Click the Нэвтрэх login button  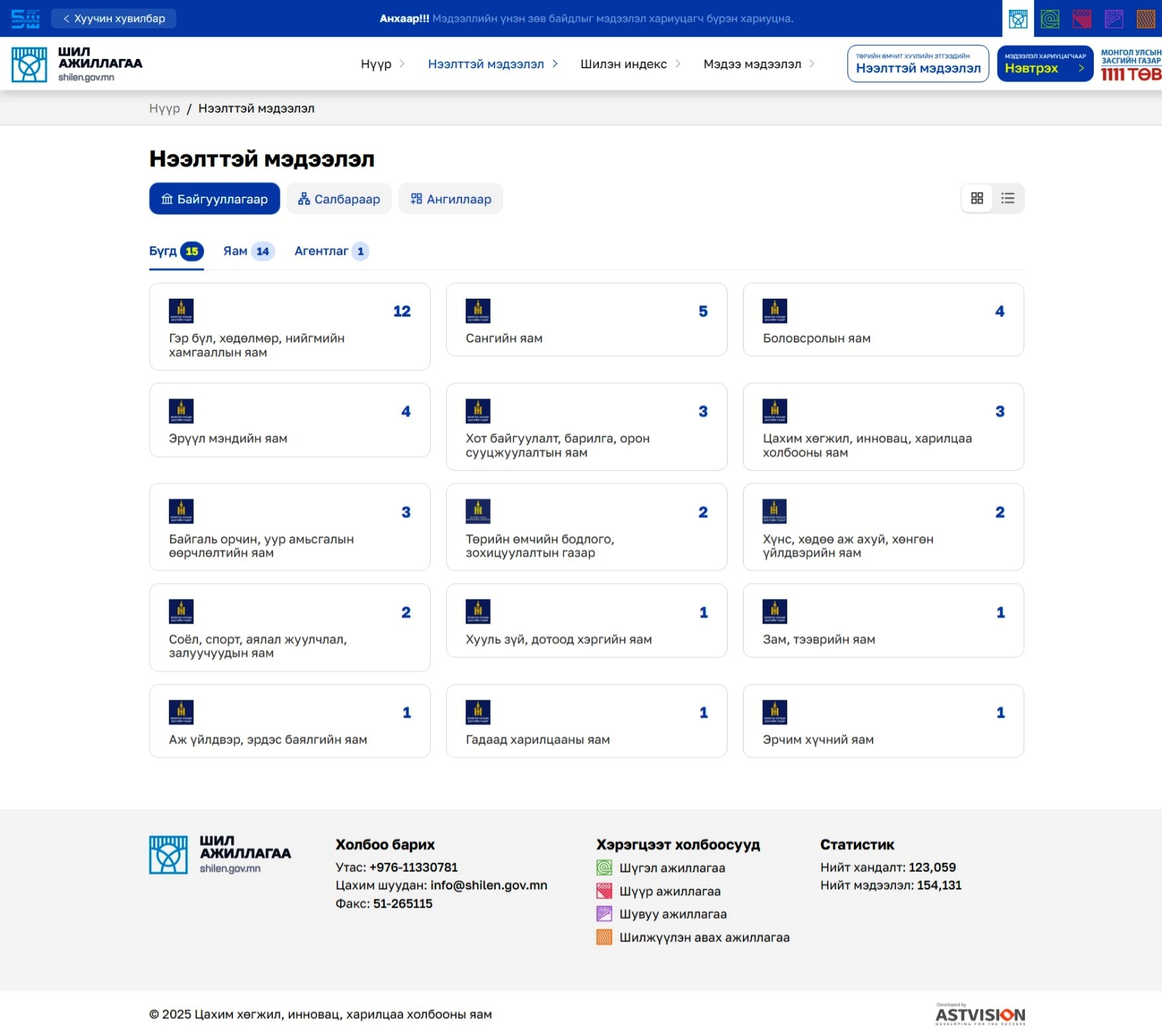(1044, 64)
